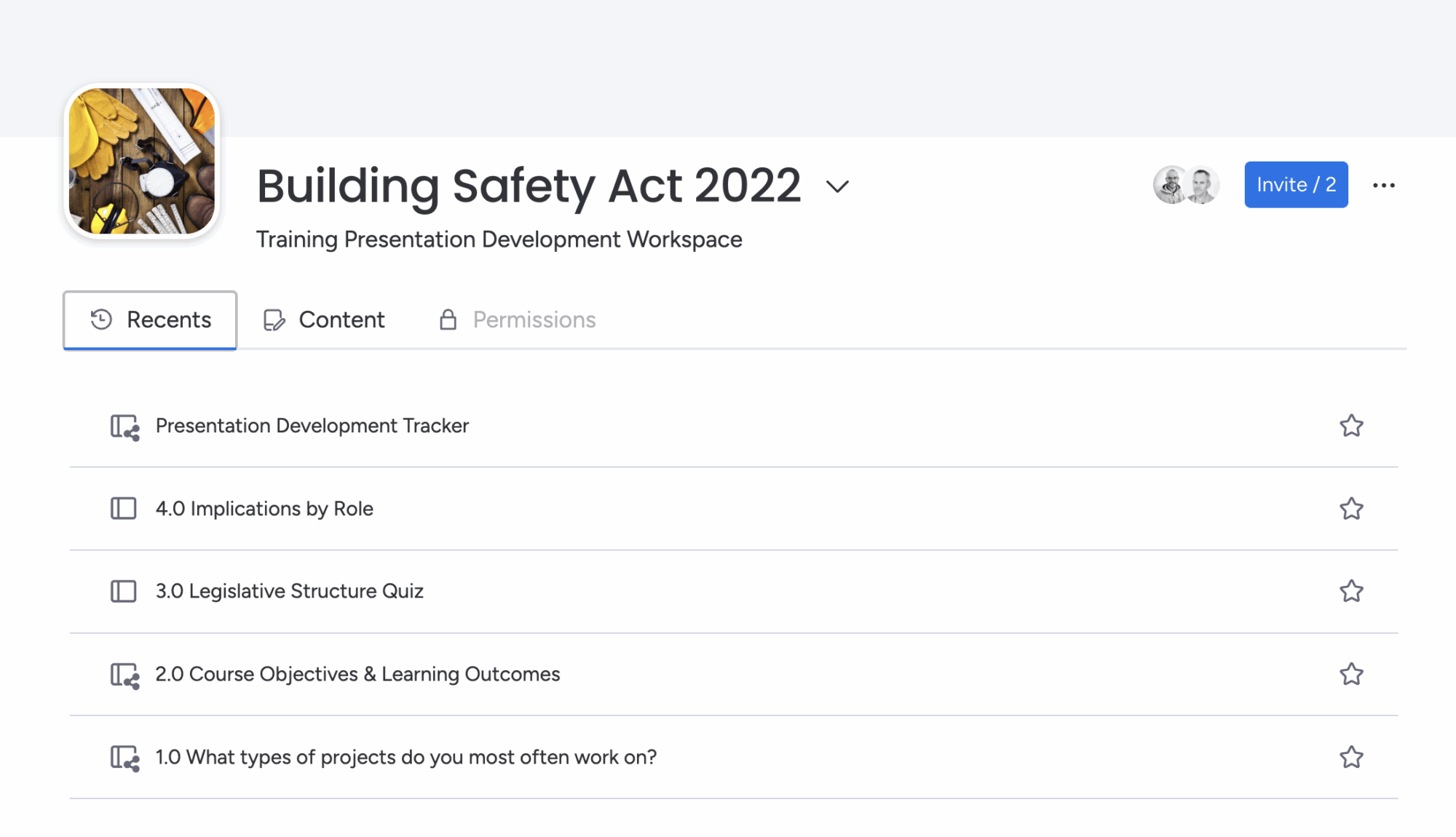Screen dimensions: 1456x837
Task: Favorite the Presentation Development Tracker with star
Action: (1351, 426)
